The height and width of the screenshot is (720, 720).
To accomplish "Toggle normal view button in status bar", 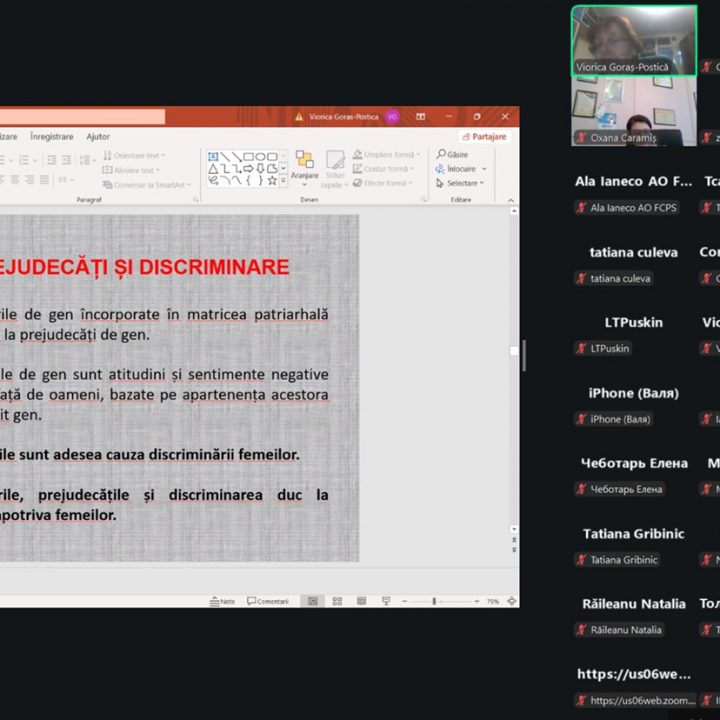I will [x=312, y=601].
